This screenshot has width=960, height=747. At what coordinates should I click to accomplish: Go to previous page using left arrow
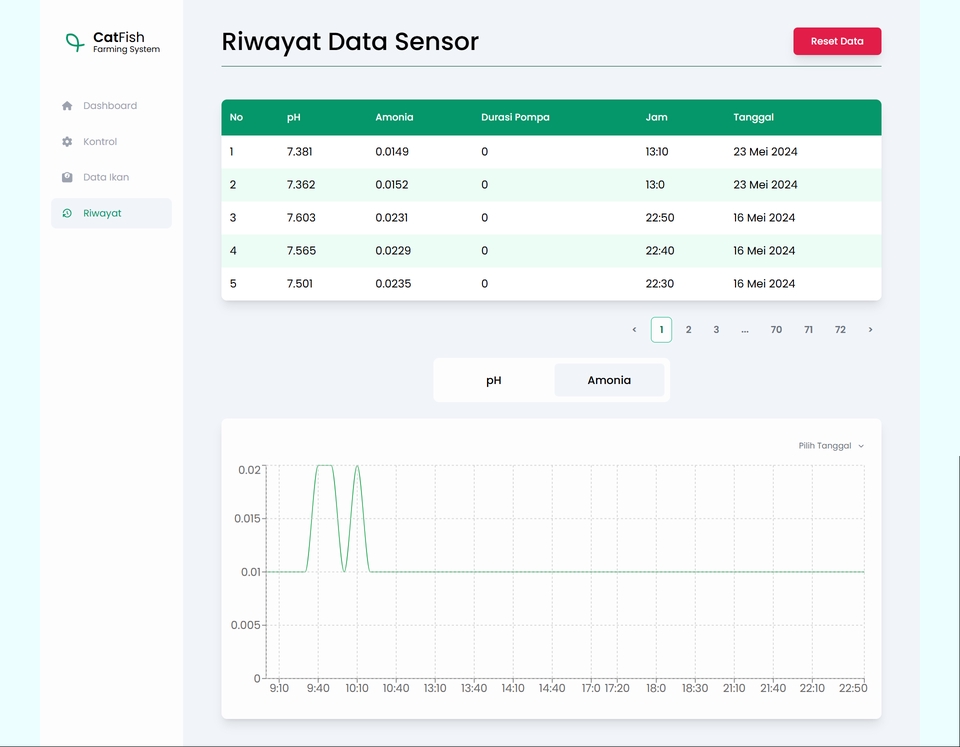[x=634, y=330]
